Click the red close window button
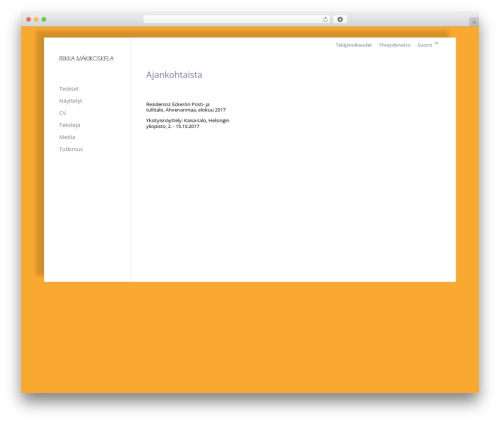Screen dimensions: 500x423 coord(29,20)
